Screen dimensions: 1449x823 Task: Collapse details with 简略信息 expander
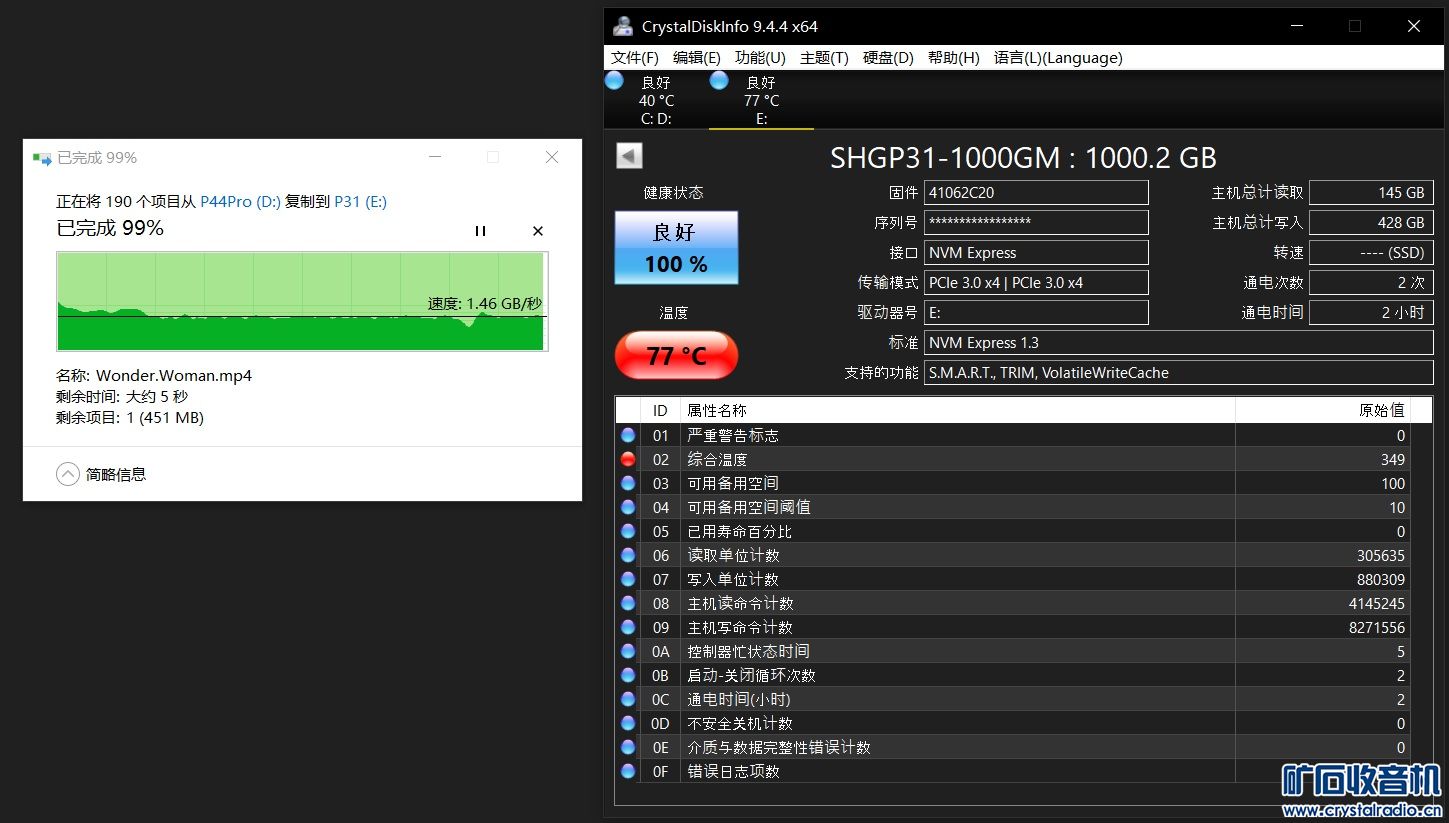point(101,474)
